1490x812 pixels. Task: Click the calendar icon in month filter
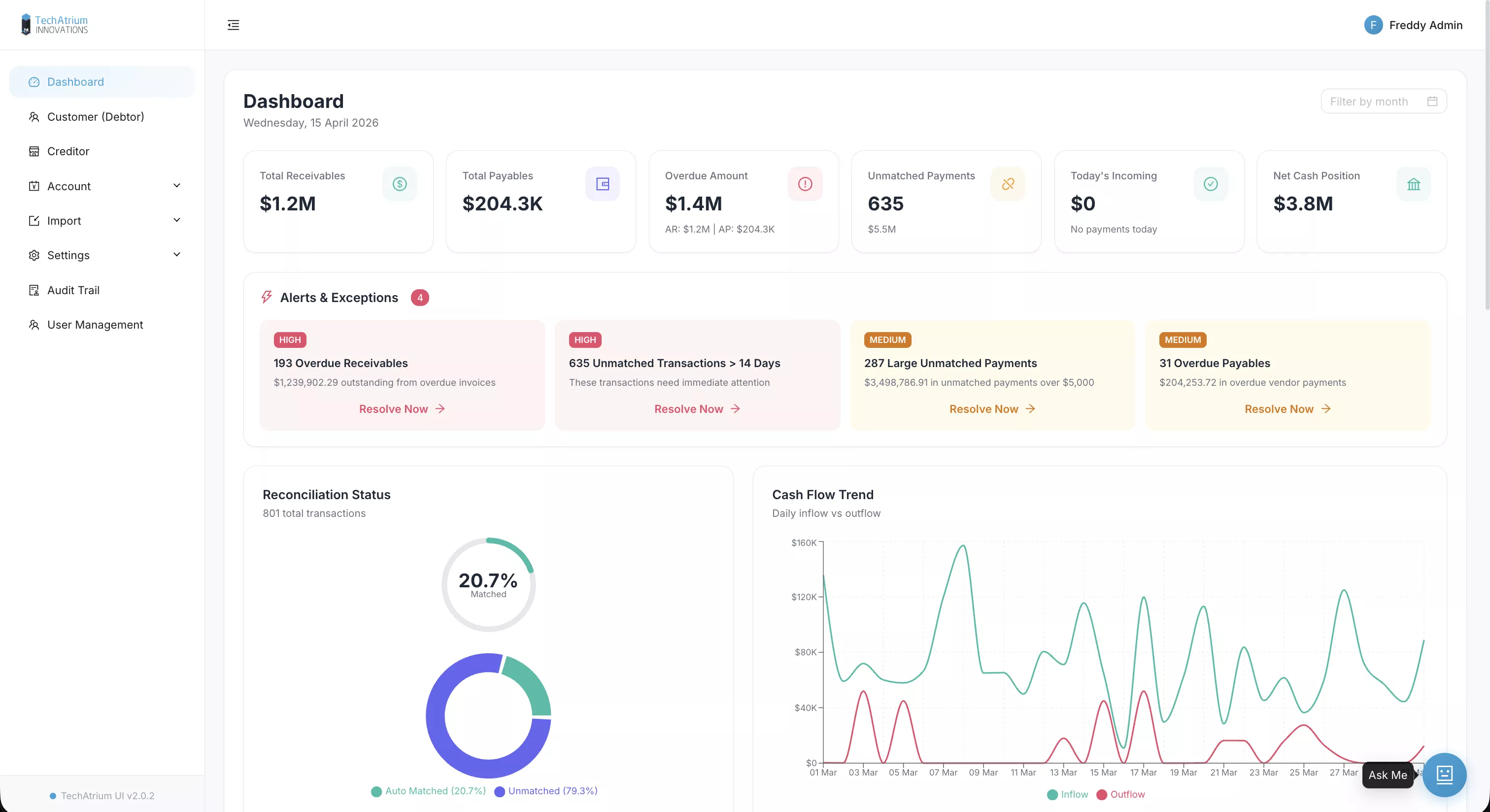click(1432, 101)
